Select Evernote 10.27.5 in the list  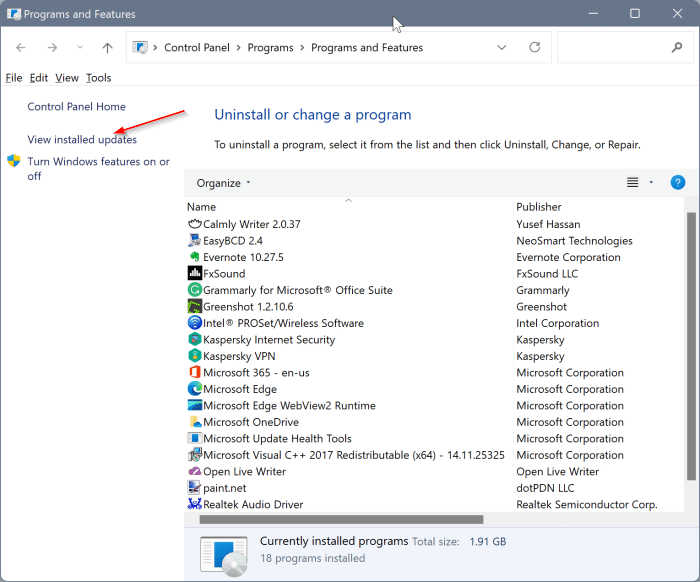(243, 257)
